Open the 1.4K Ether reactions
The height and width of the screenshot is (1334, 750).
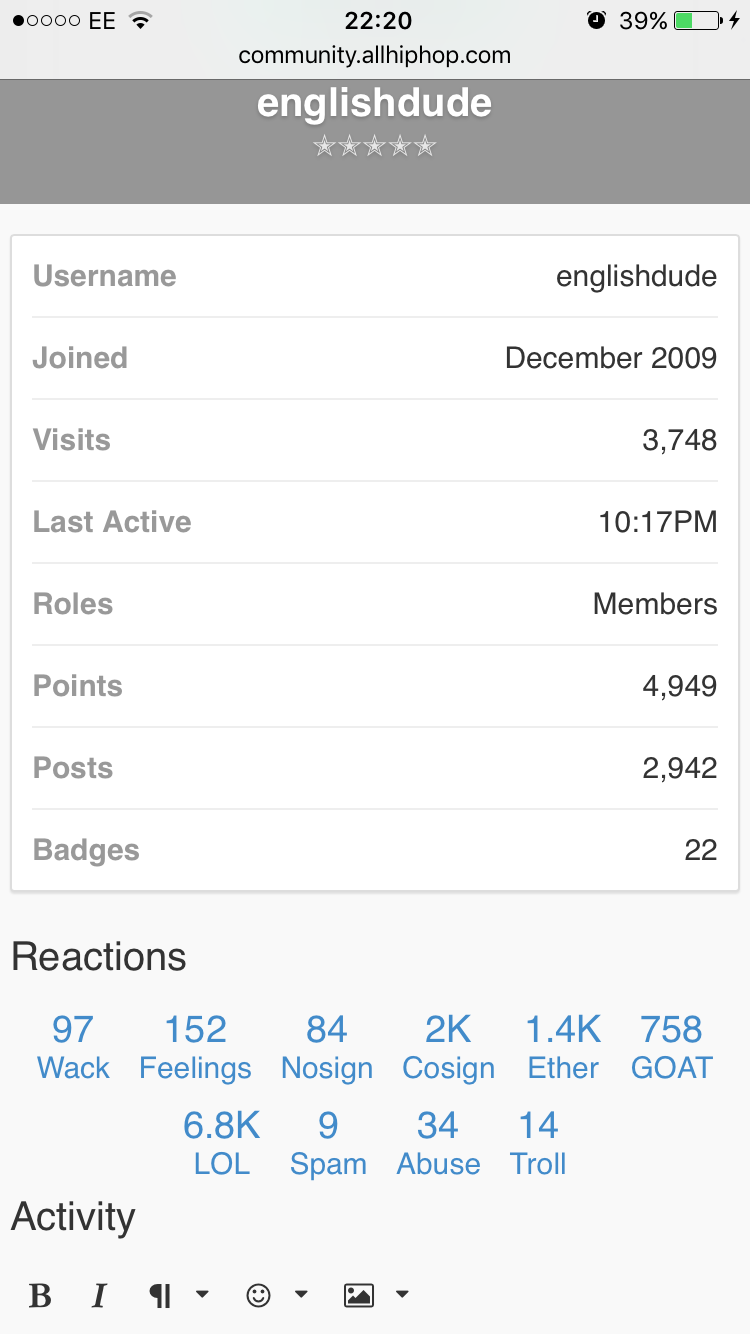(x=563, y=1048)
